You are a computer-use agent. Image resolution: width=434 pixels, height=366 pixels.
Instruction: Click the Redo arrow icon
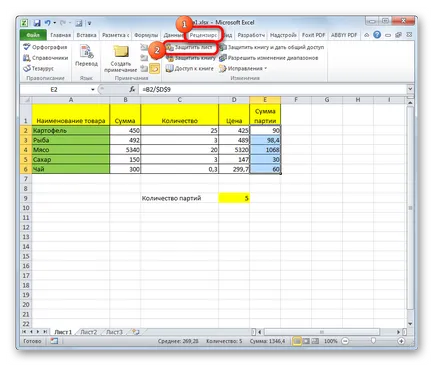click(63, 23)
